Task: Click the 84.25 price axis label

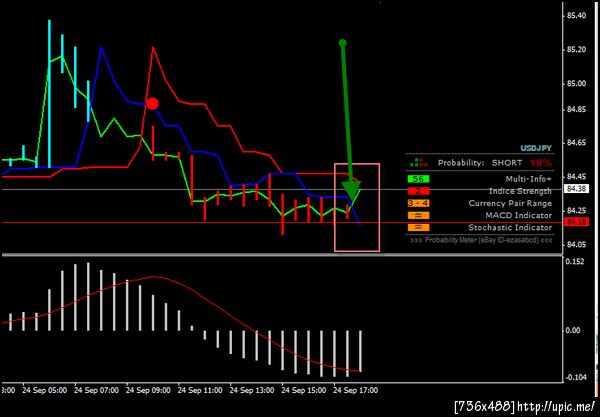Action: [576, 210]
